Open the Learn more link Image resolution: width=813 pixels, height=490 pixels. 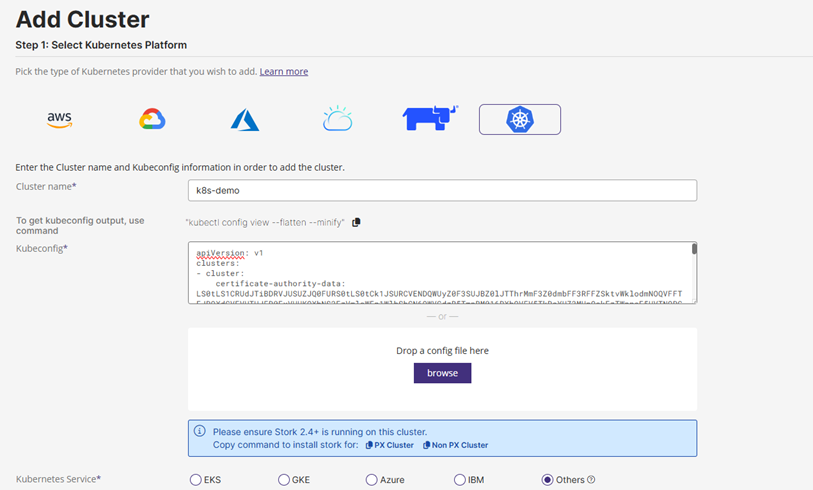pos(284,72)
